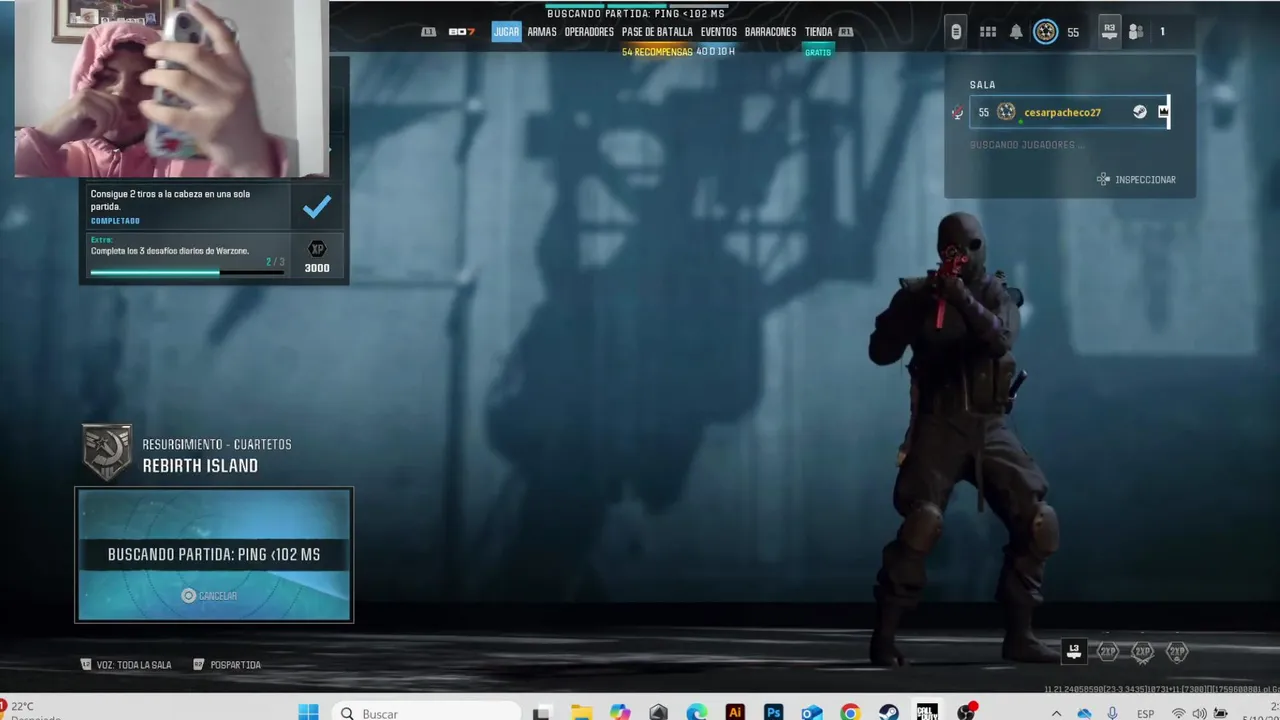Click the Rebirth Island mode emblem
This screenshot has height=720, width=1280.
107,452
